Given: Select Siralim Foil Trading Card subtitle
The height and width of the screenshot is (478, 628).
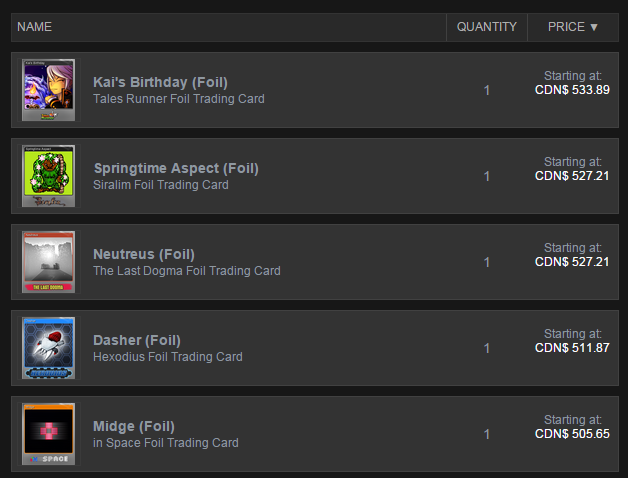Looking at the screenshot, I should [161, 185].
